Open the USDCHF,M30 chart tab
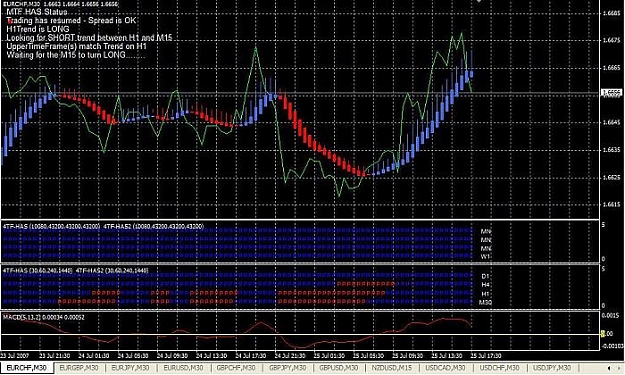 point(499,368)
